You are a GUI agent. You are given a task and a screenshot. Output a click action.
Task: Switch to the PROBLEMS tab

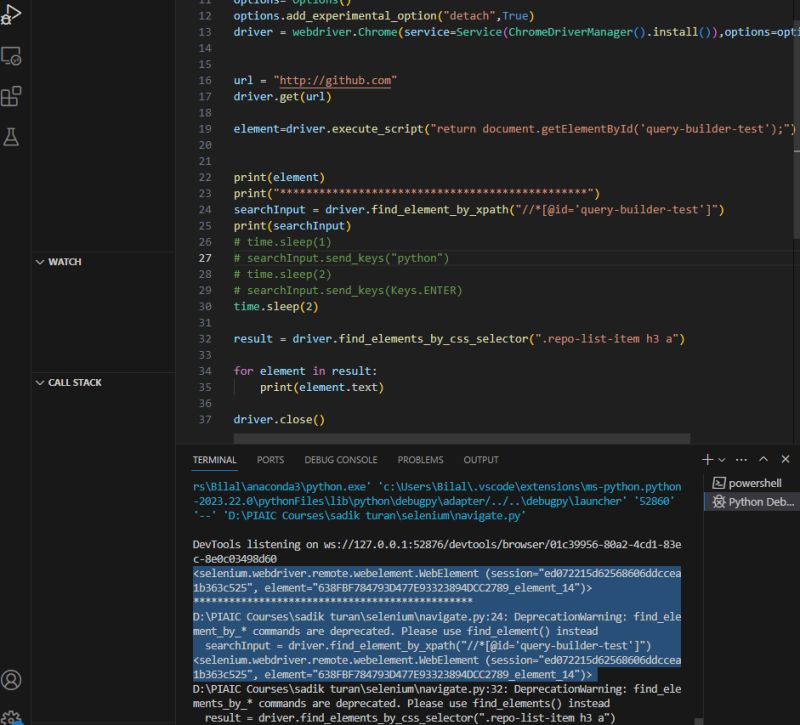[x=419, y=459]
